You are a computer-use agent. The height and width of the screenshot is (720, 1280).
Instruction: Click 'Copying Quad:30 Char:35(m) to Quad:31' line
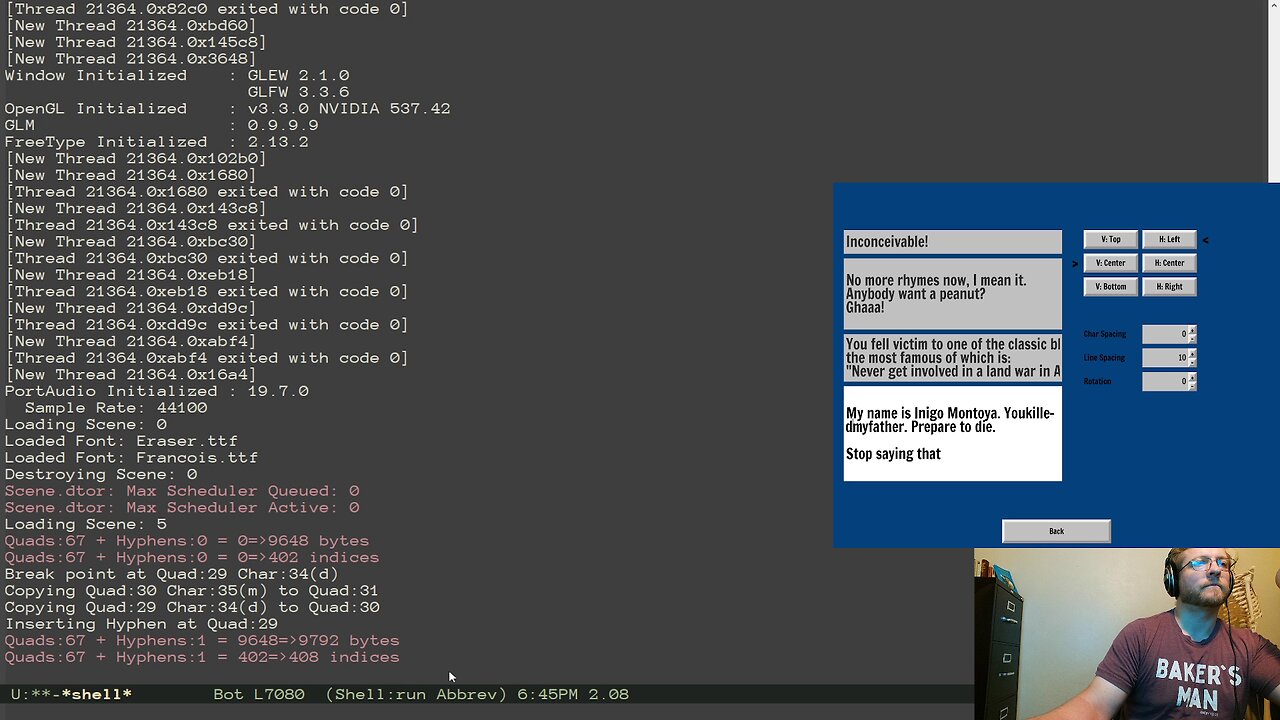pyautogui.click(x=192, y=591)
